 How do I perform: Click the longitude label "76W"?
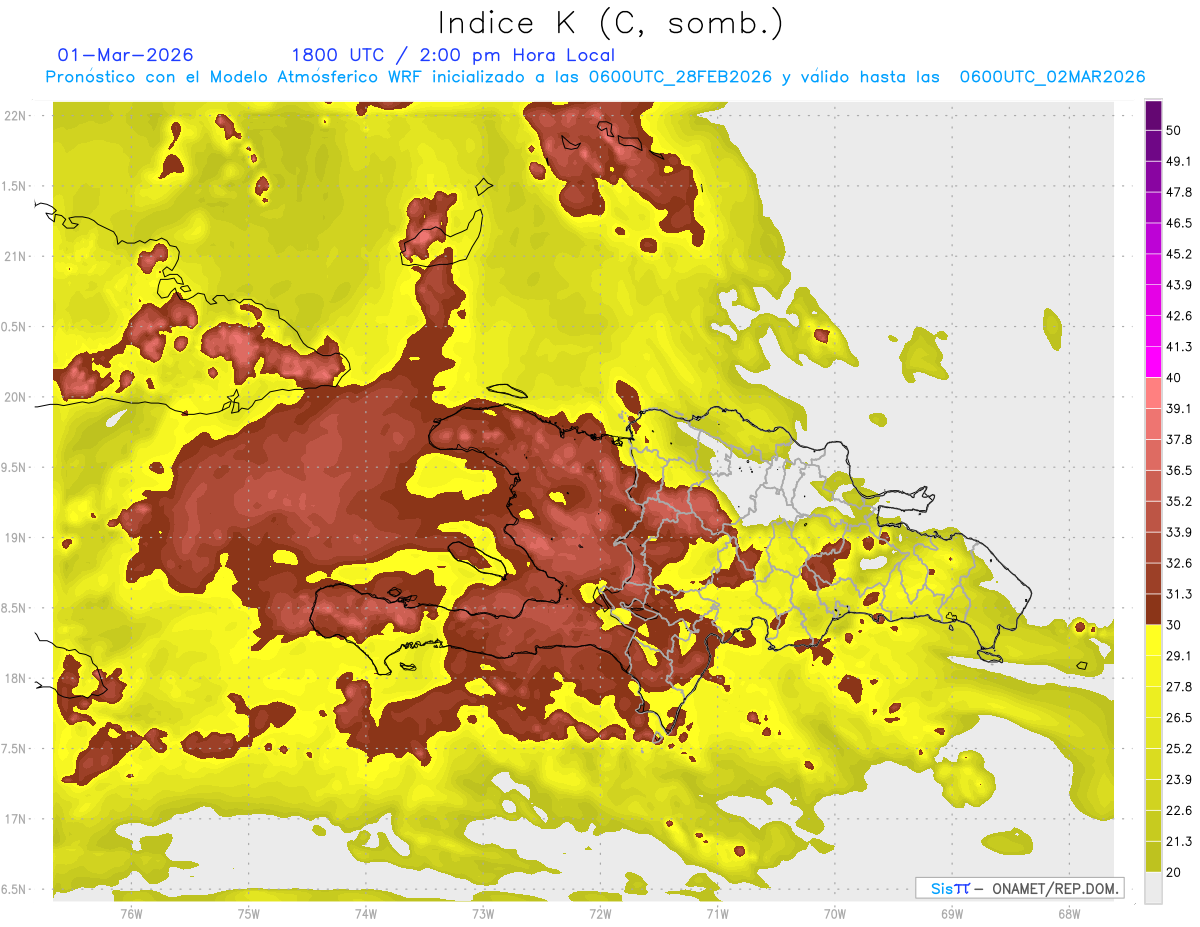[131, 913]
